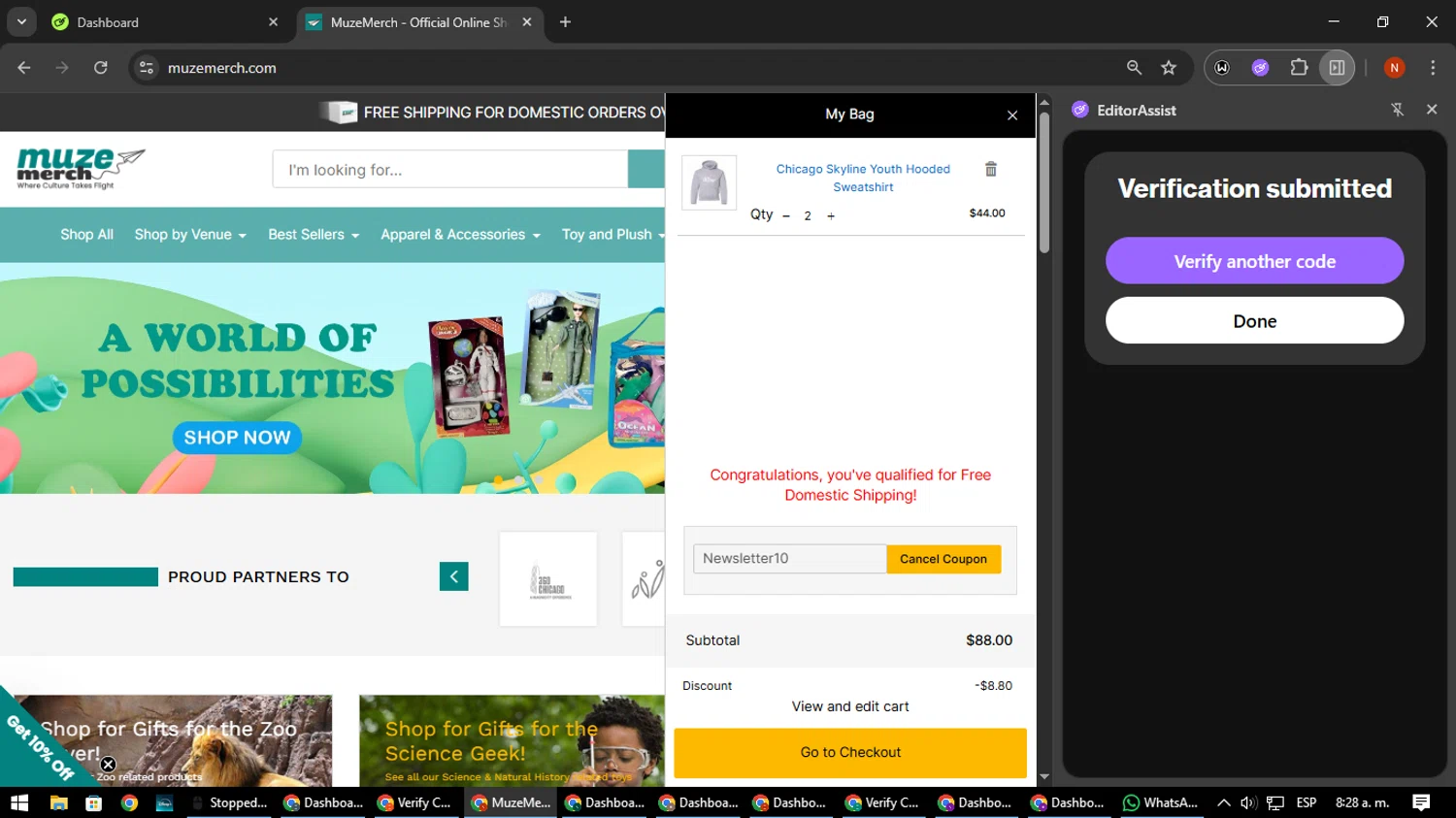Click Done in EditorAssist panel
Image resolution: width=1456 pixels, height=818 pixels.
[1254, 321]
